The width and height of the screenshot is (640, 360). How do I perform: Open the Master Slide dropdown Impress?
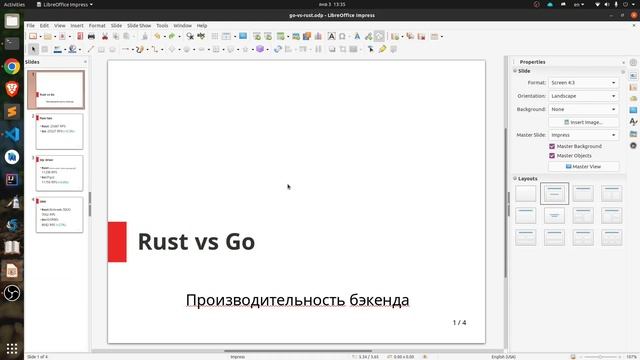(583, 135)
